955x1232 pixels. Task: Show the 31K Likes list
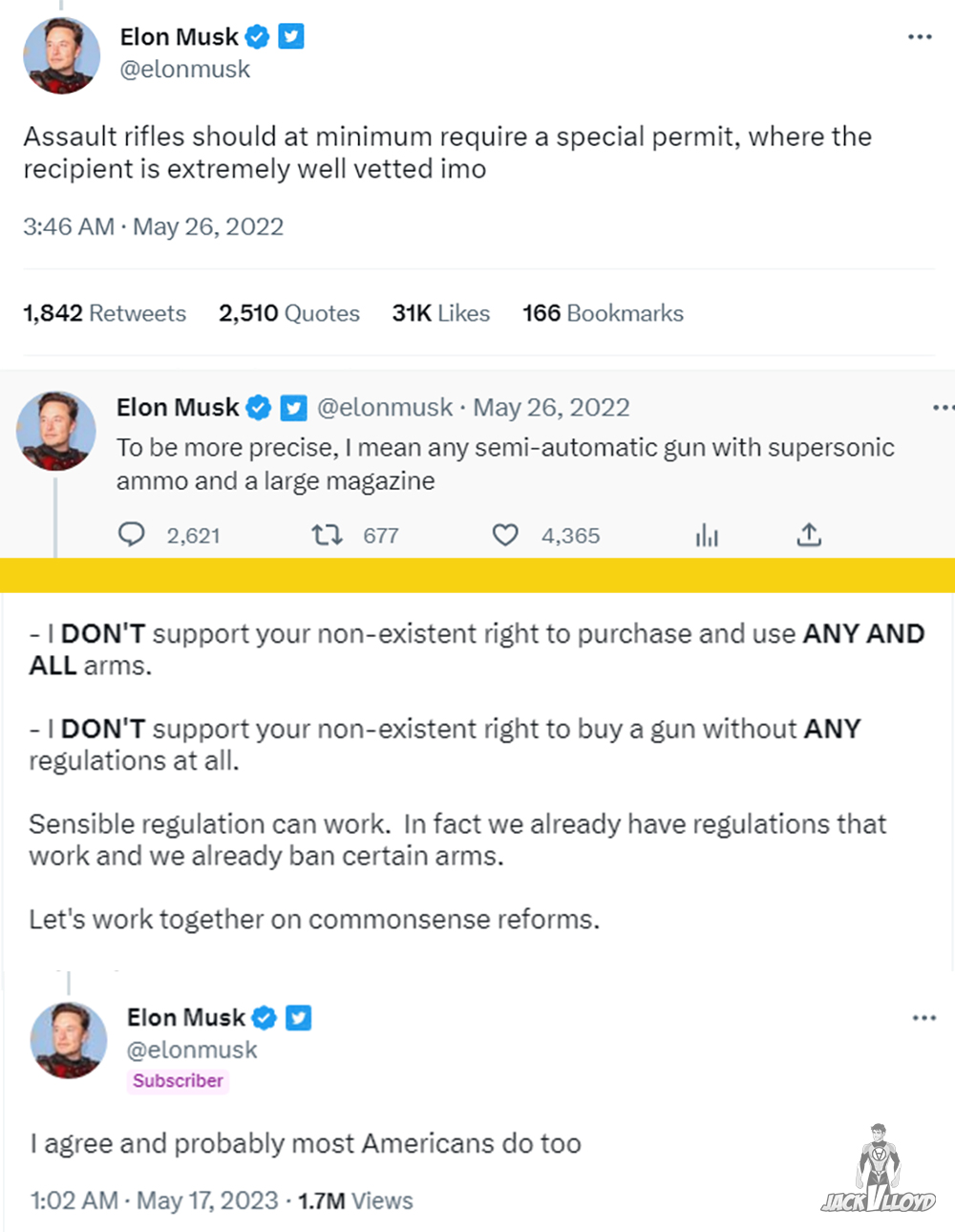pos(440,313)
